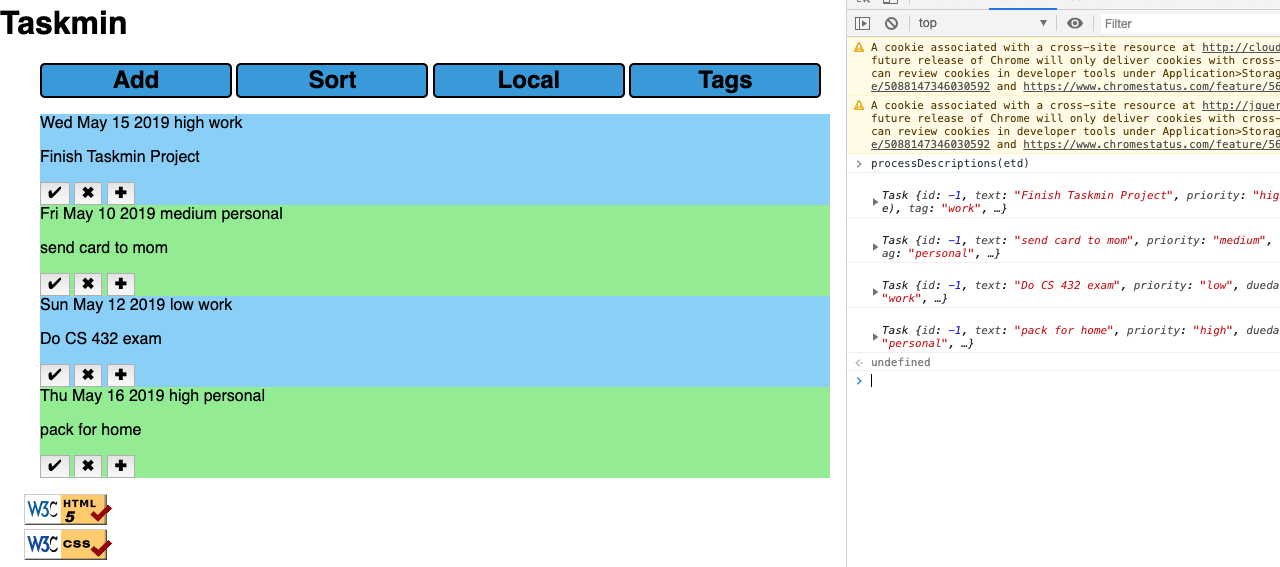1280x567 pixels.
Task: Delete the 'Do CS 432 exam' task
Action: coord(88,376)
